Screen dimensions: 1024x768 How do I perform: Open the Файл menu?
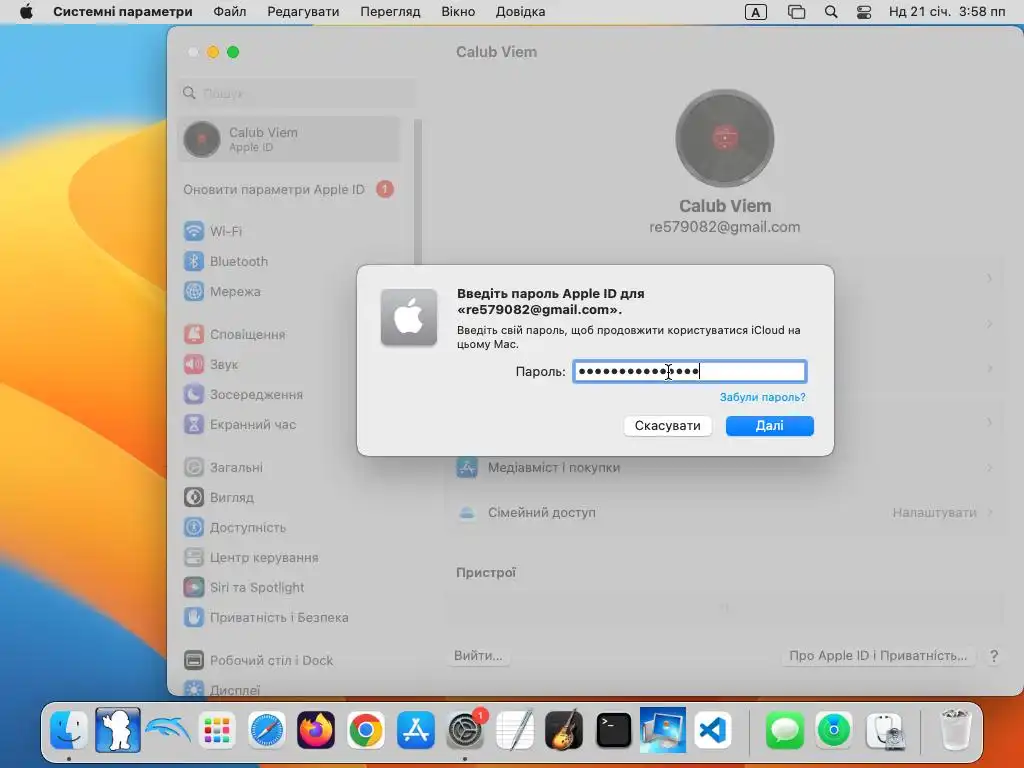point(229,12)
